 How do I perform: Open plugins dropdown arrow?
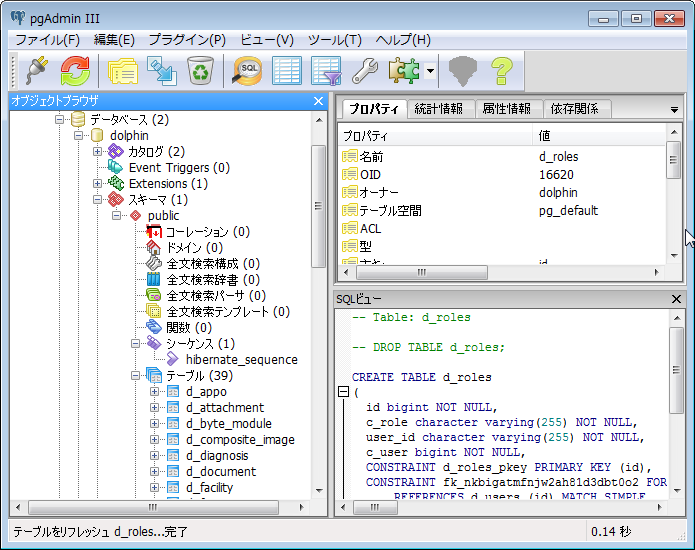430,70
